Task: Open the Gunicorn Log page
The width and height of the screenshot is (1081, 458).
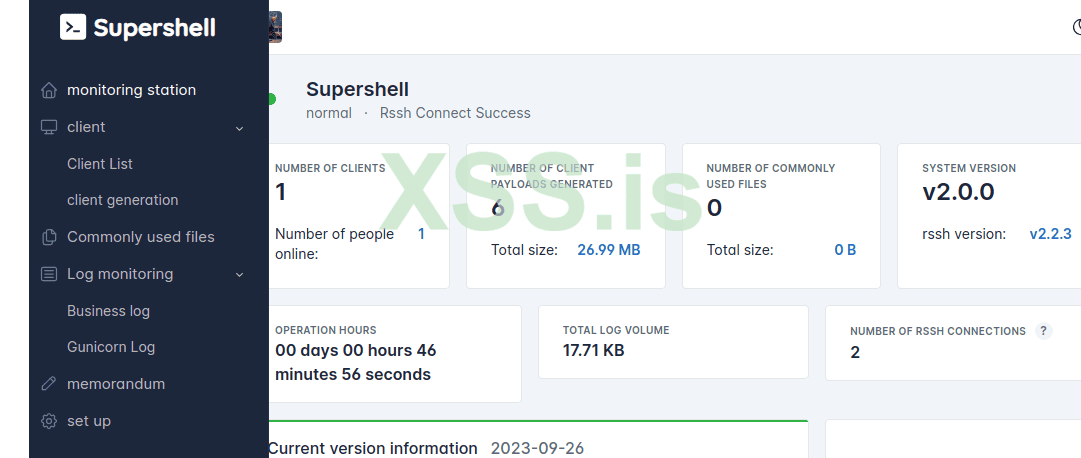Action: tap(111, 347)
